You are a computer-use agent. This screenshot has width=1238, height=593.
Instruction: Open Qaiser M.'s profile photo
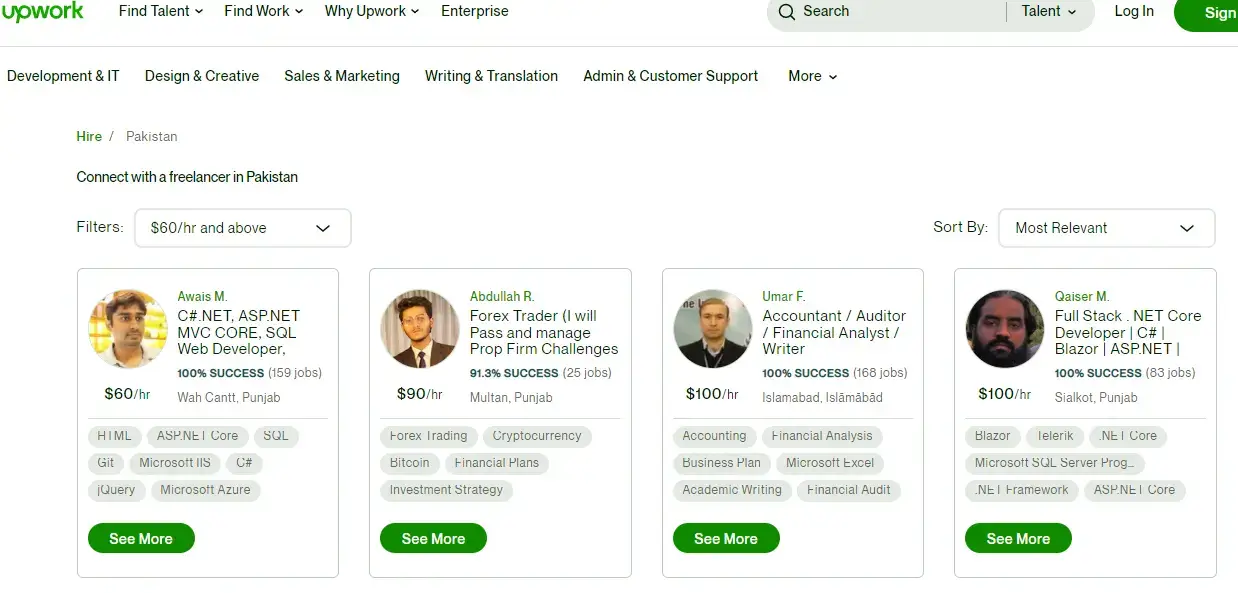pyautogui.click(x=1005, y=329)
